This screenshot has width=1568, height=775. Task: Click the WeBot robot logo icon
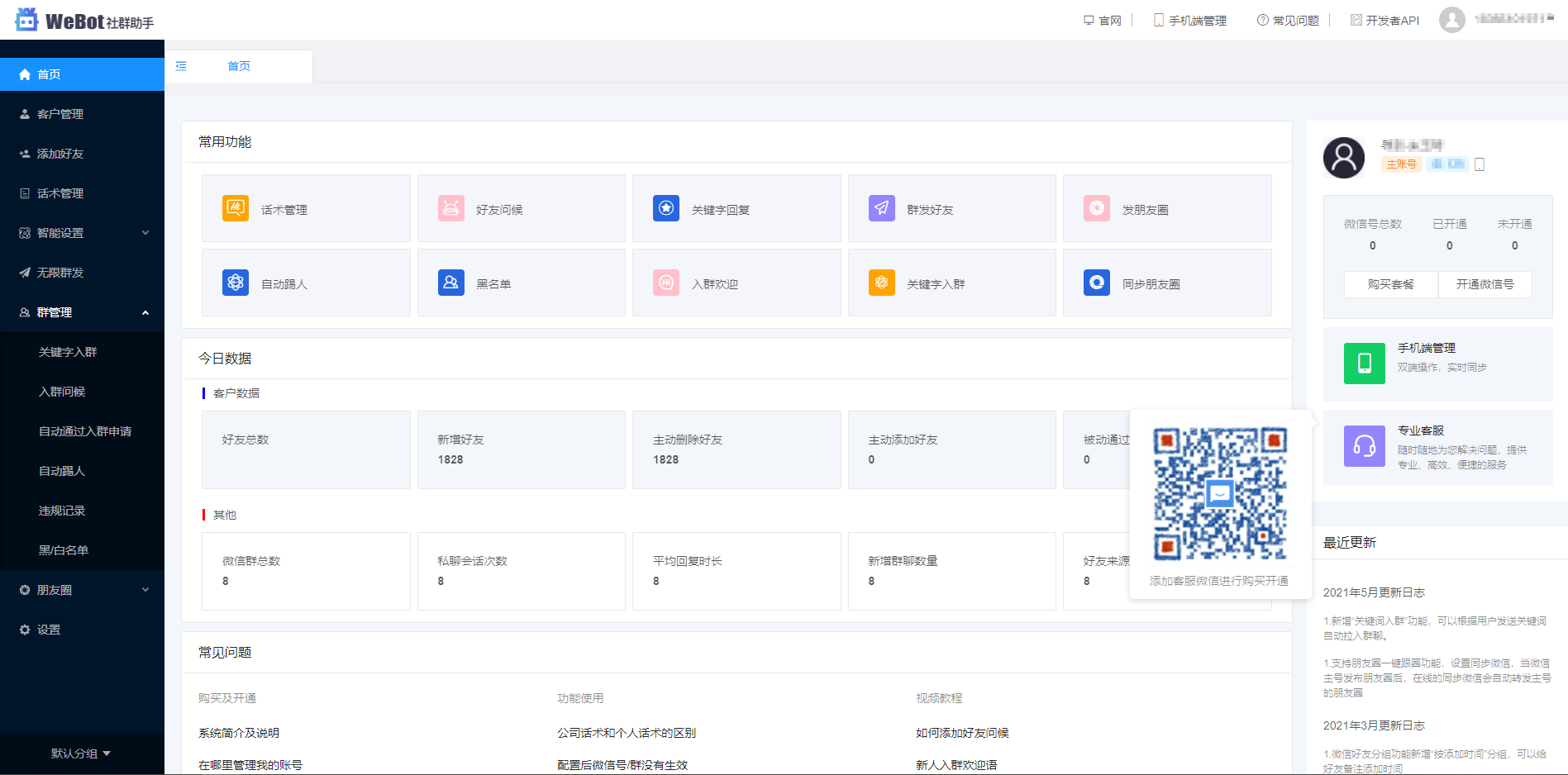pos(27,20)
